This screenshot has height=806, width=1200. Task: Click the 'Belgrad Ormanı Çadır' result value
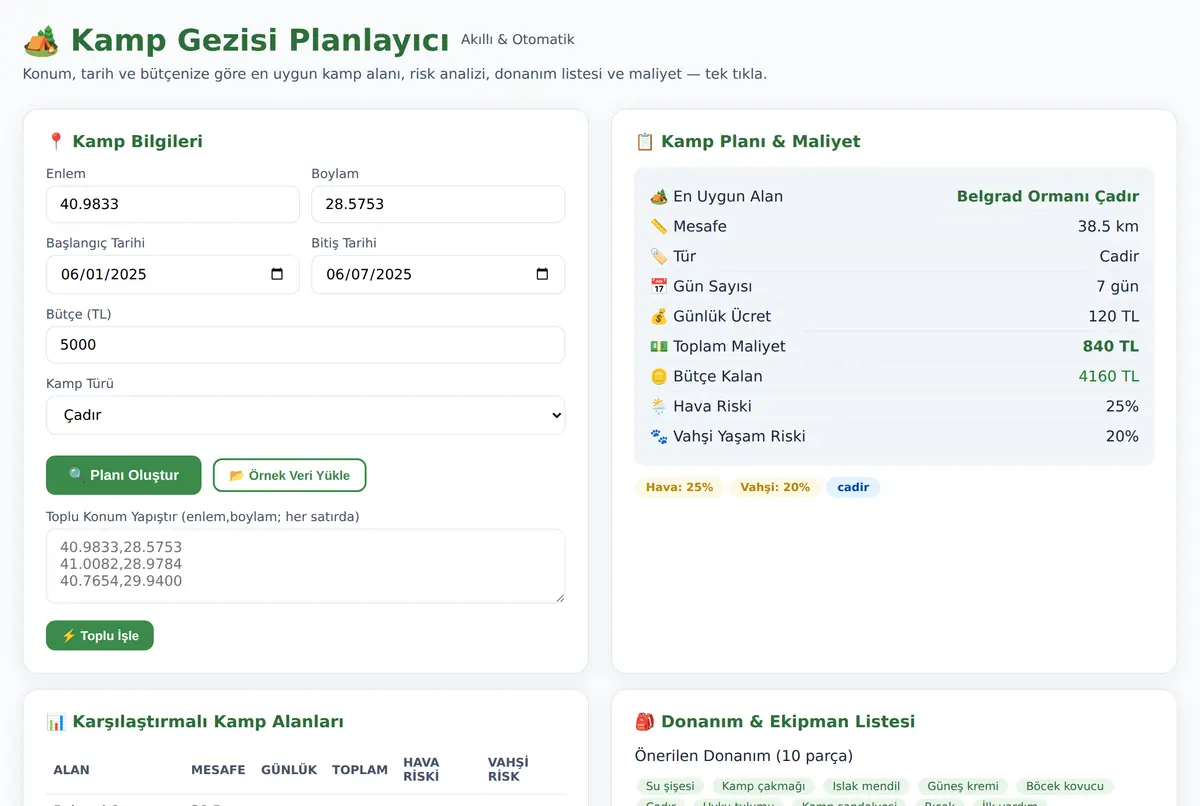click(1048, 196)
